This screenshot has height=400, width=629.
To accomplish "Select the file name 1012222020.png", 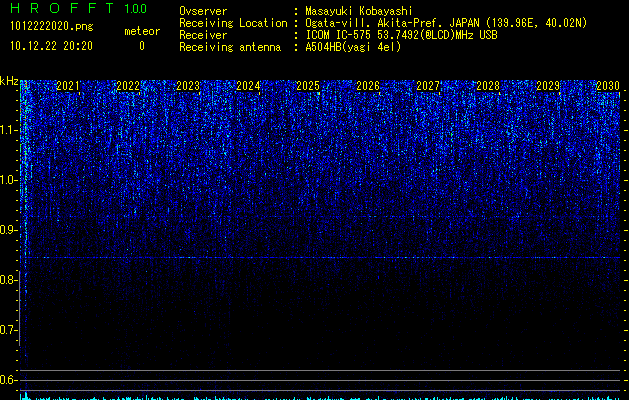I will point(52,27).
